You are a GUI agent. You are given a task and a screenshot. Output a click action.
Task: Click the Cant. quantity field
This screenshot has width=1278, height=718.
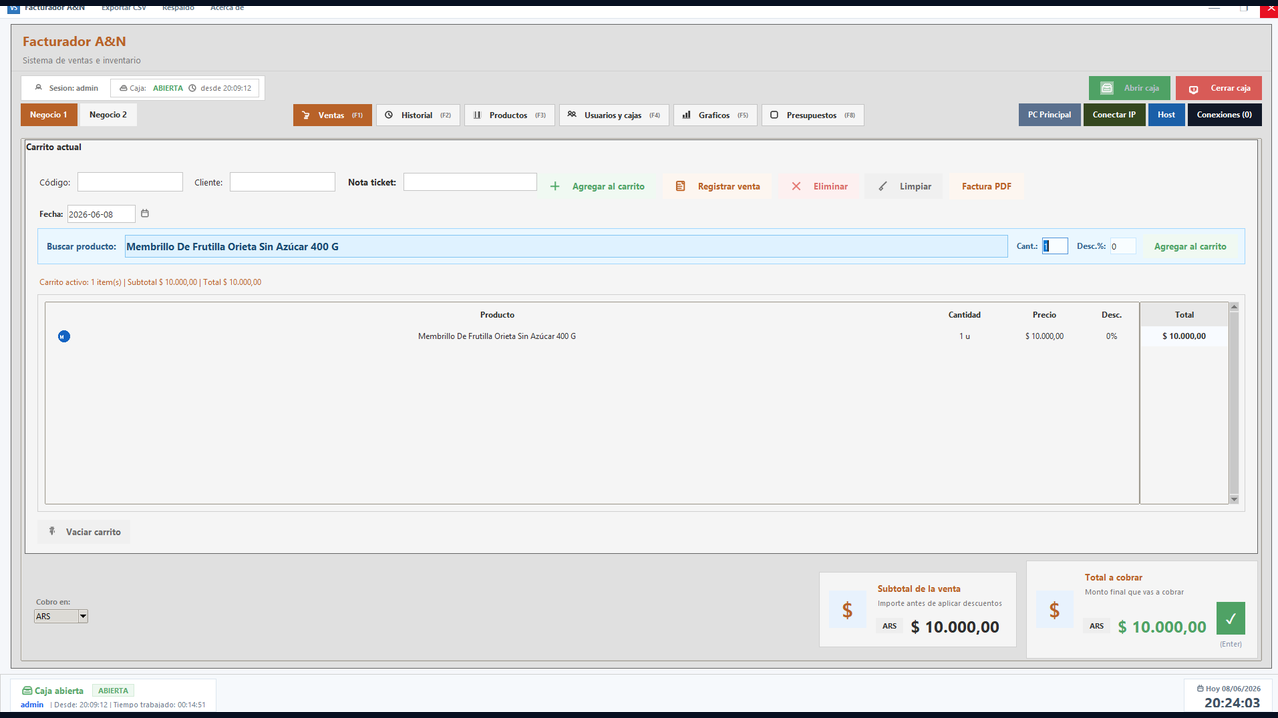point(1055,246)
